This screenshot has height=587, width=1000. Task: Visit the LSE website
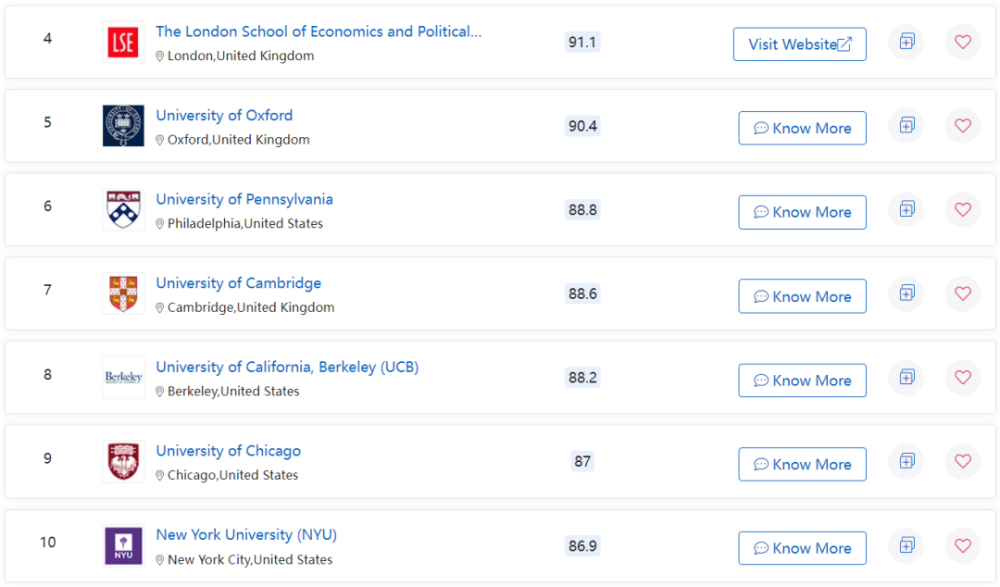pos(800,44)
